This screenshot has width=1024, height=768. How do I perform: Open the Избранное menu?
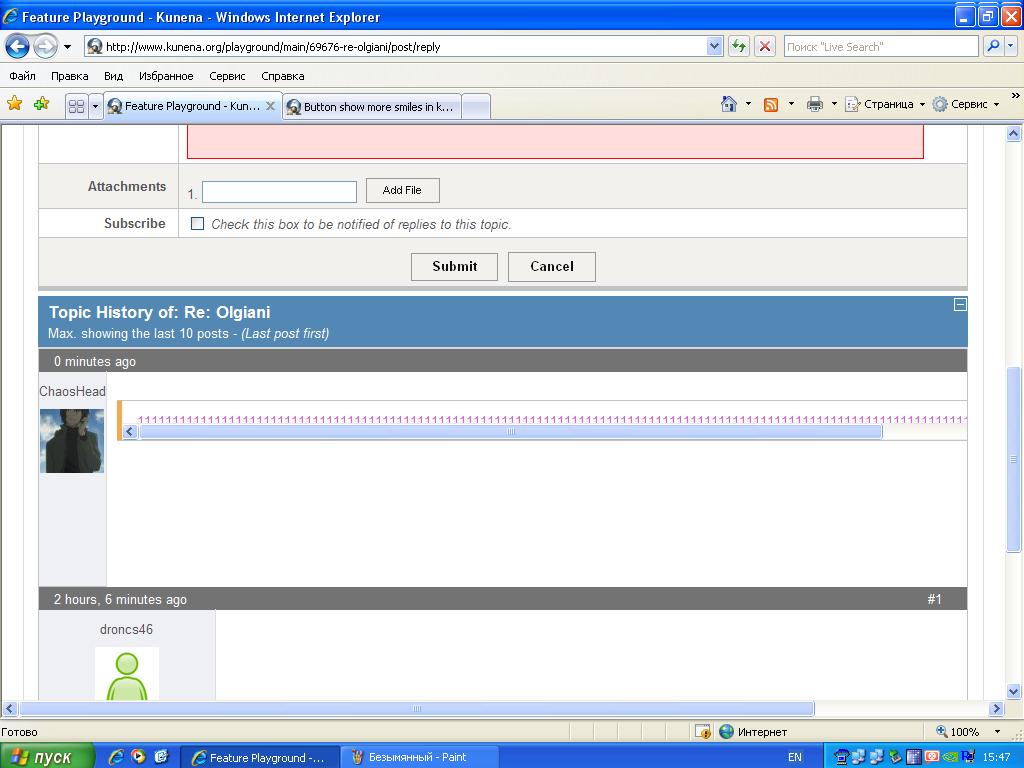166,76
